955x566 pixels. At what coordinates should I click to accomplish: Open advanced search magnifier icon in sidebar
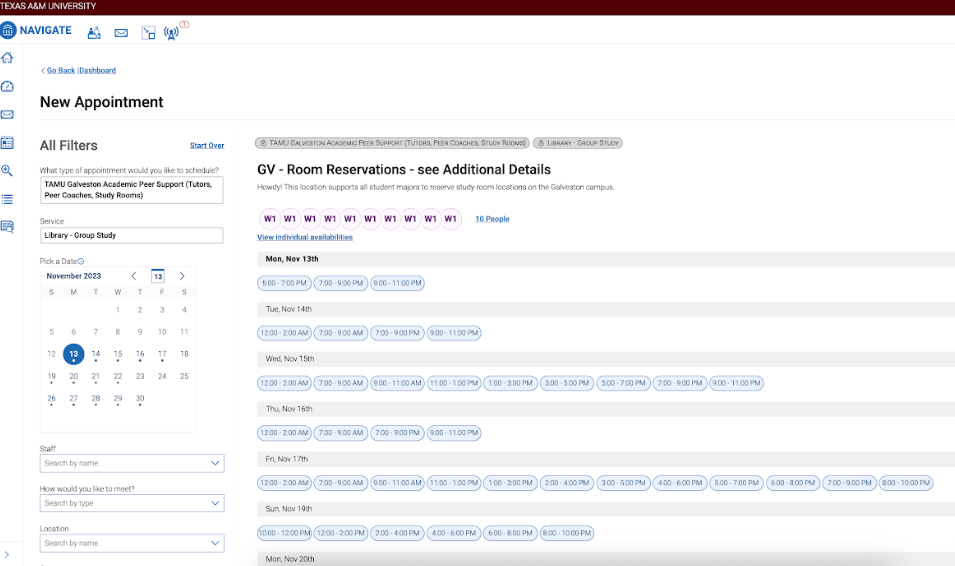coord(7,171)
